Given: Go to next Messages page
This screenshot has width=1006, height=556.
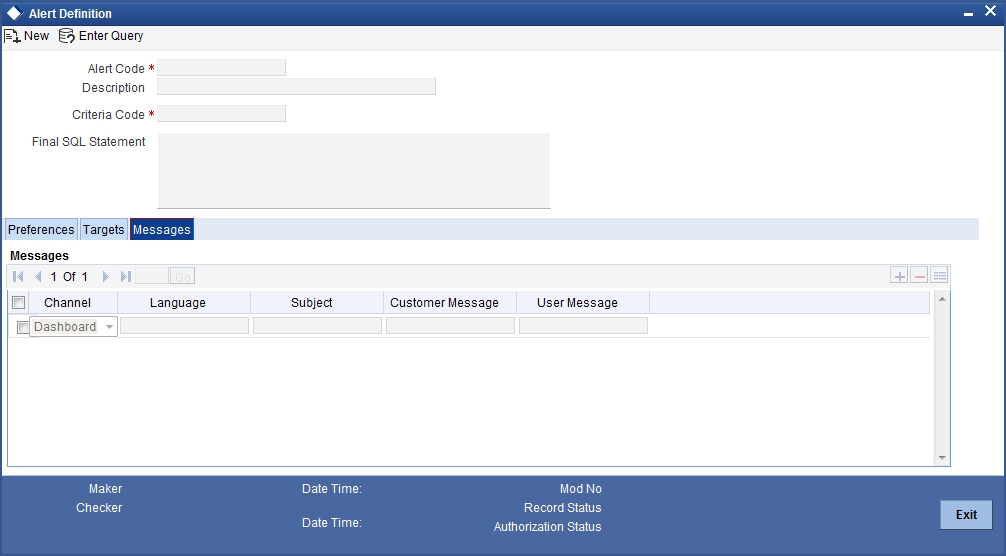Looking at the screenshot, I should pos(106,276).
